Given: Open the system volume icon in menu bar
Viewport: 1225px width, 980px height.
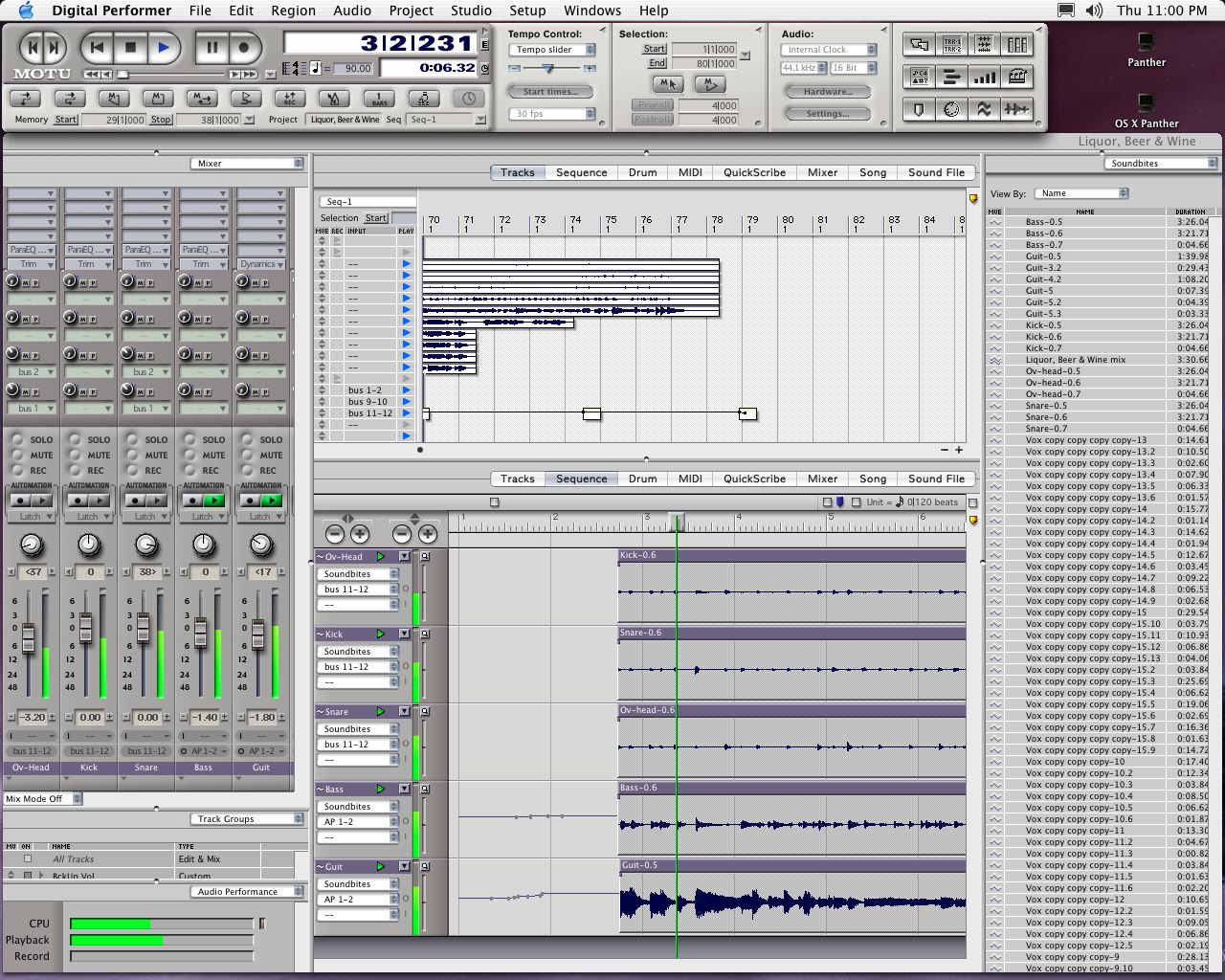Looking at the screenshot, I should (1095, 11).
